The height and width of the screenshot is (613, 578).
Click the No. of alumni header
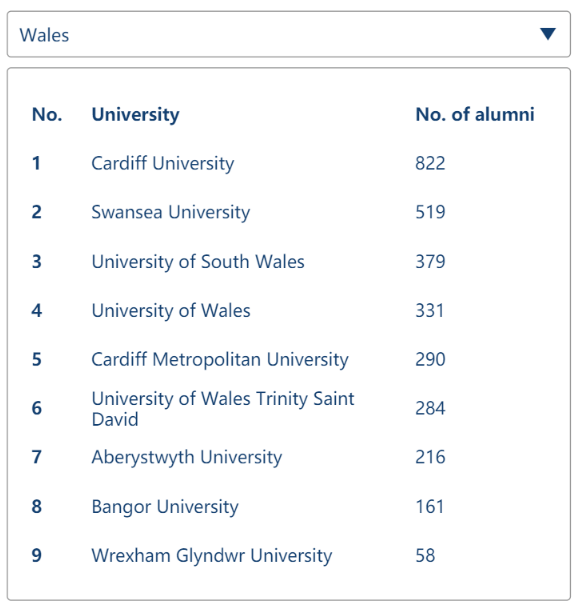click(475, 114)
